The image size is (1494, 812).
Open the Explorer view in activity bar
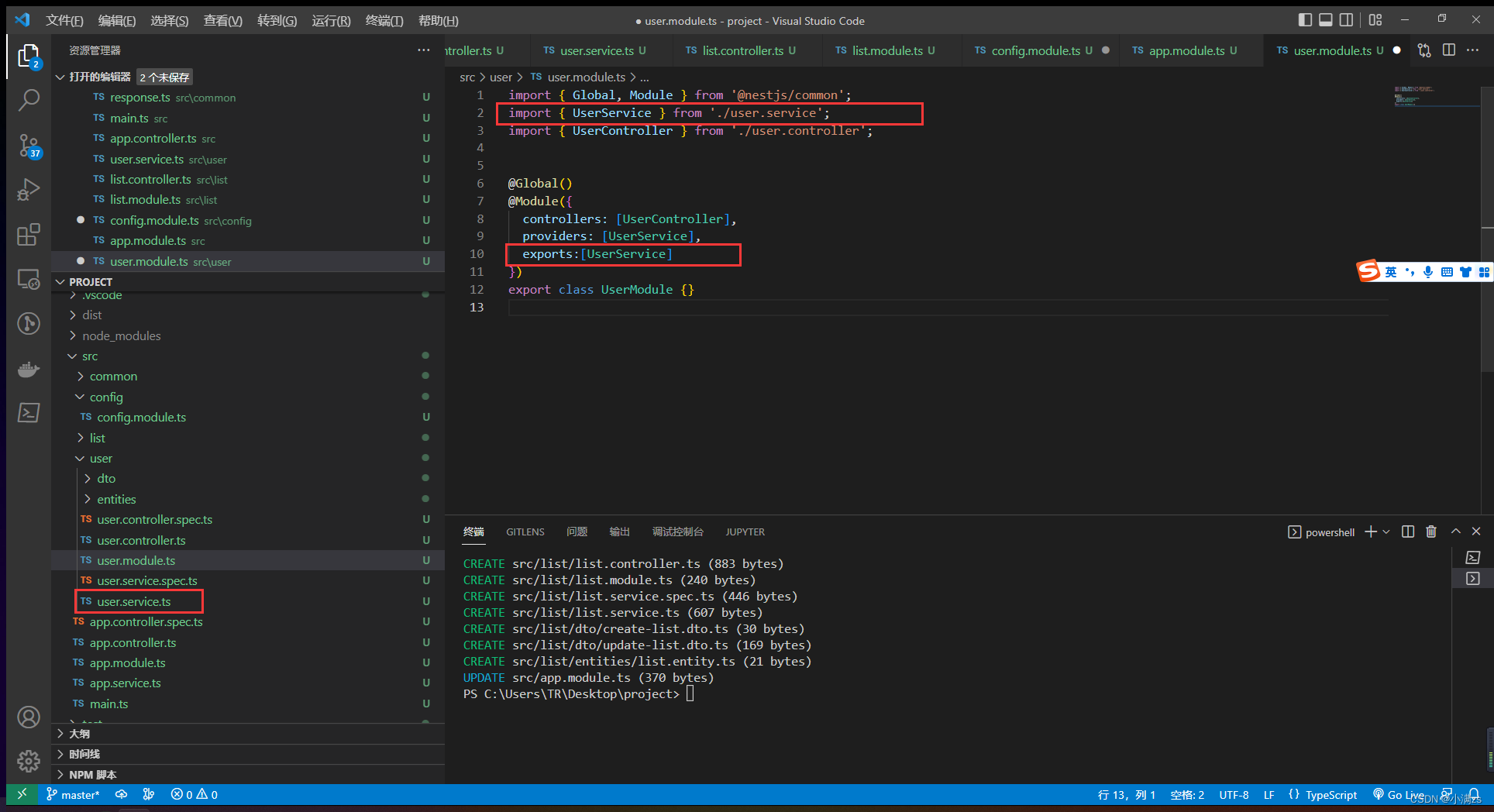click(29, 56)
